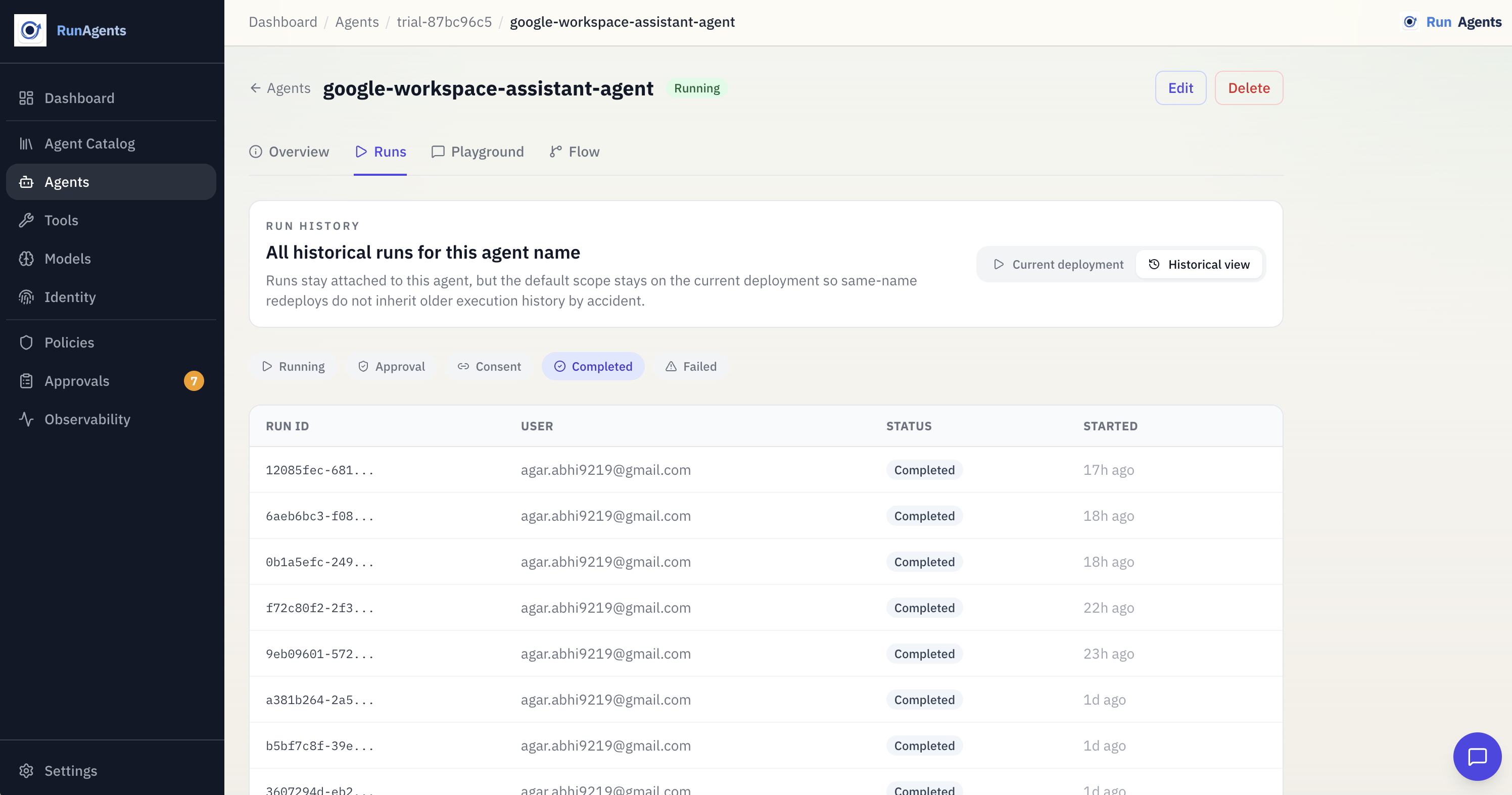
Task: Open the Dashboard sidebar section
Action: 79,97
